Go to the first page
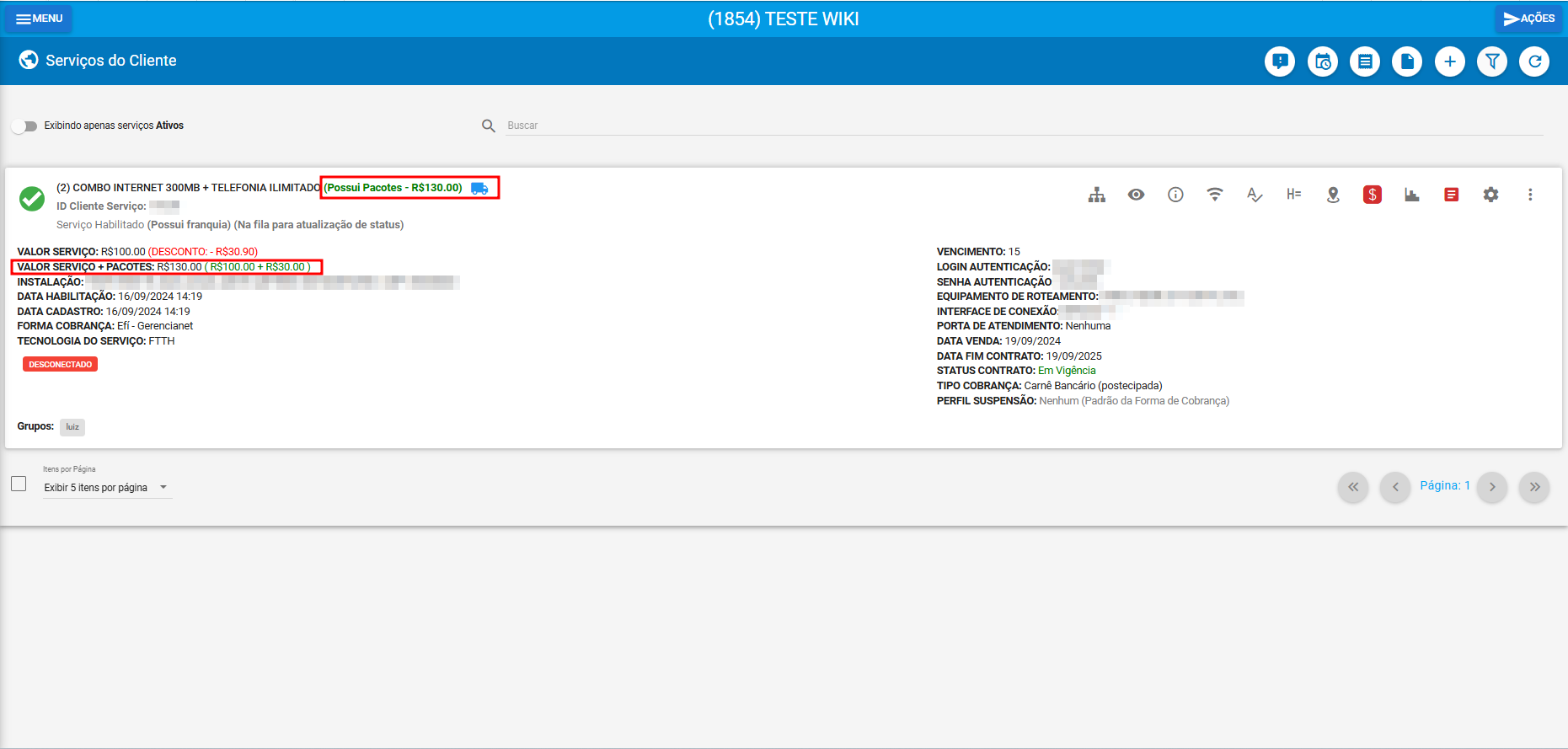Viewport: 1568px width, 749px height. (x=1353, y=487)
